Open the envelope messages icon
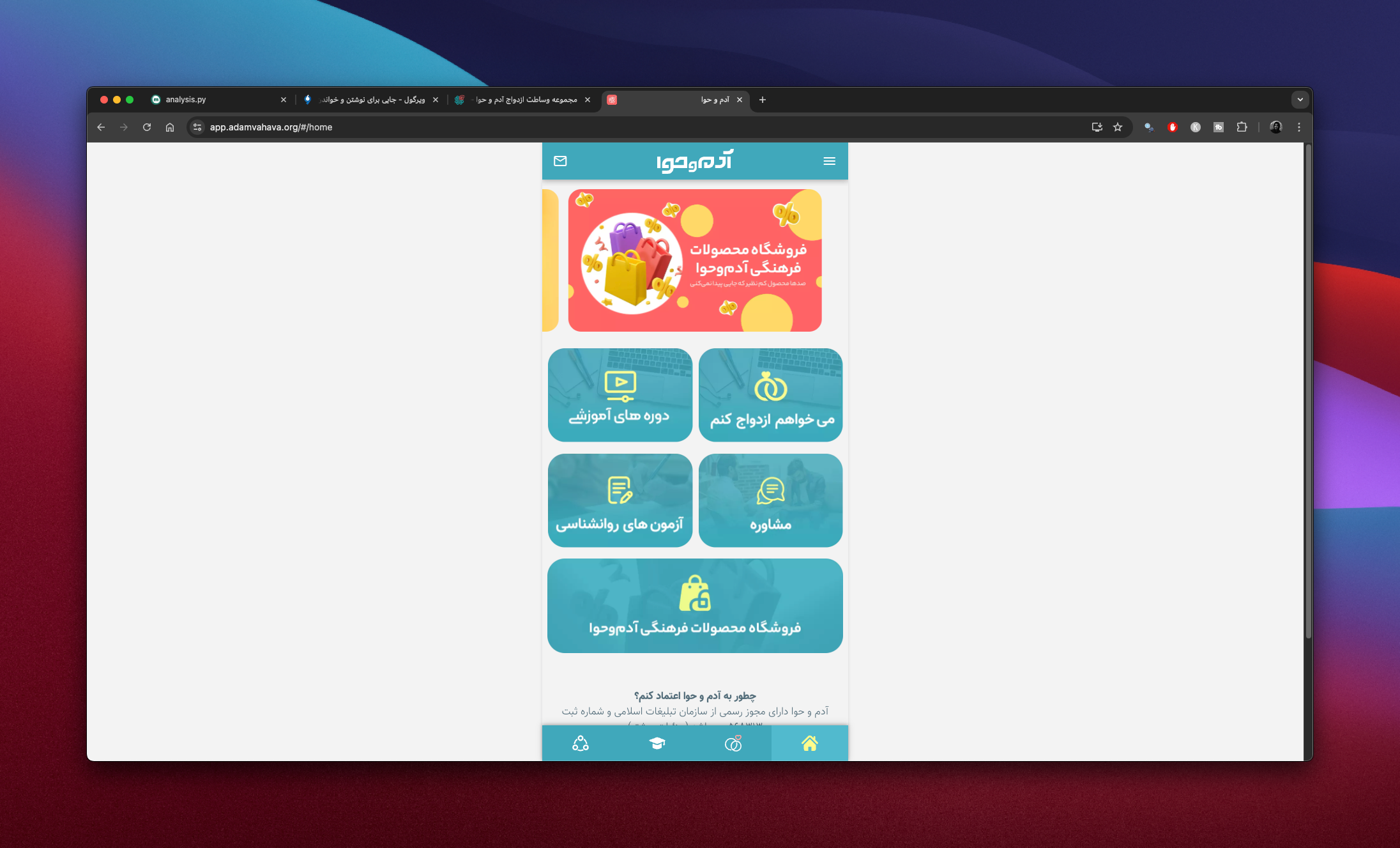The height and width of the screenshot is (848, 1400). 560,161
